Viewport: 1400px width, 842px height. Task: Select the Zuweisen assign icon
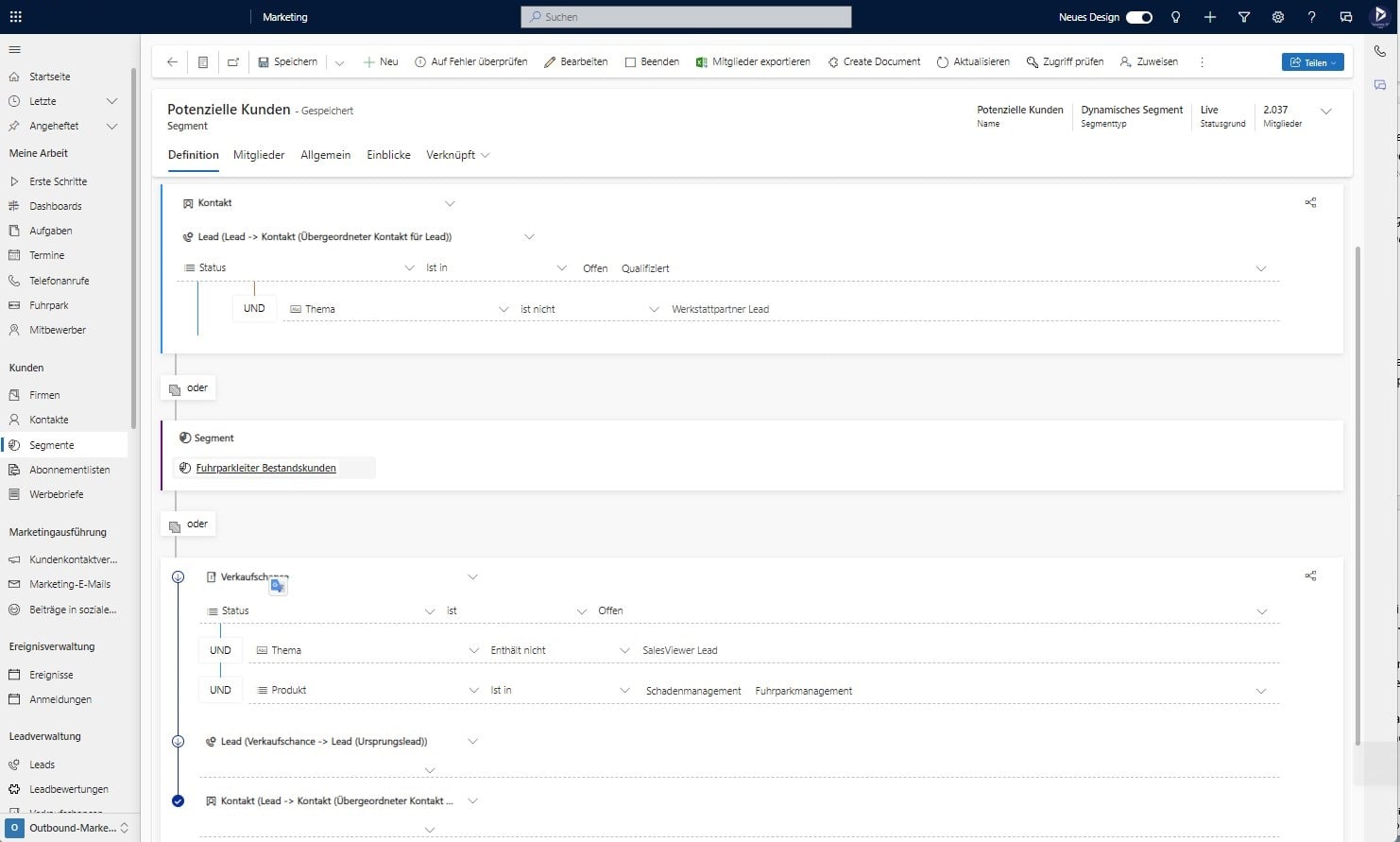pos(1122,62)
